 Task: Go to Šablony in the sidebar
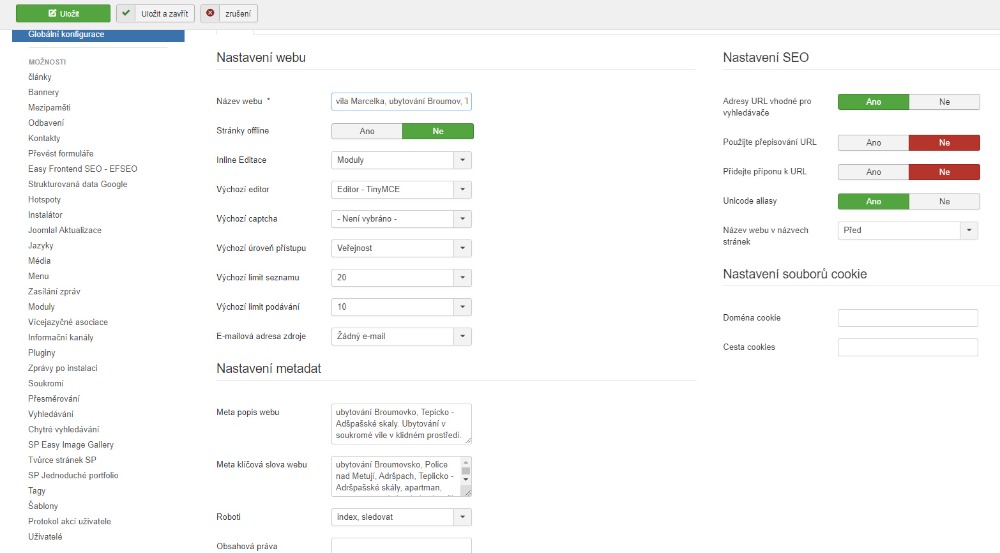tap(43, 506)
